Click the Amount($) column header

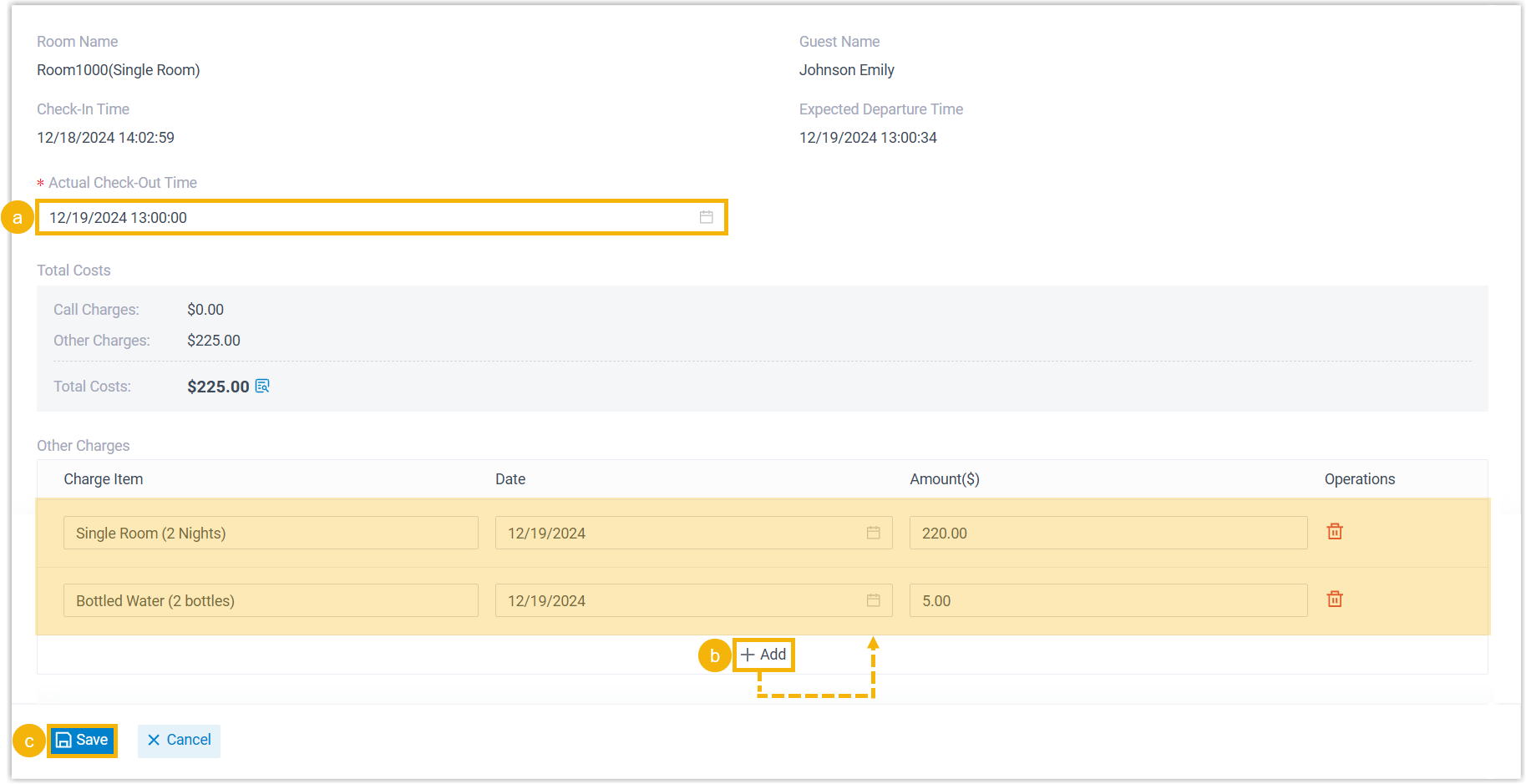[944, 479]
